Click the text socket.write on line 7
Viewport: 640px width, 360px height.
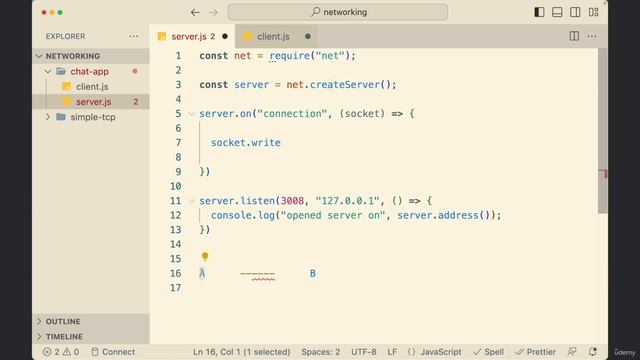click(246, 143)
